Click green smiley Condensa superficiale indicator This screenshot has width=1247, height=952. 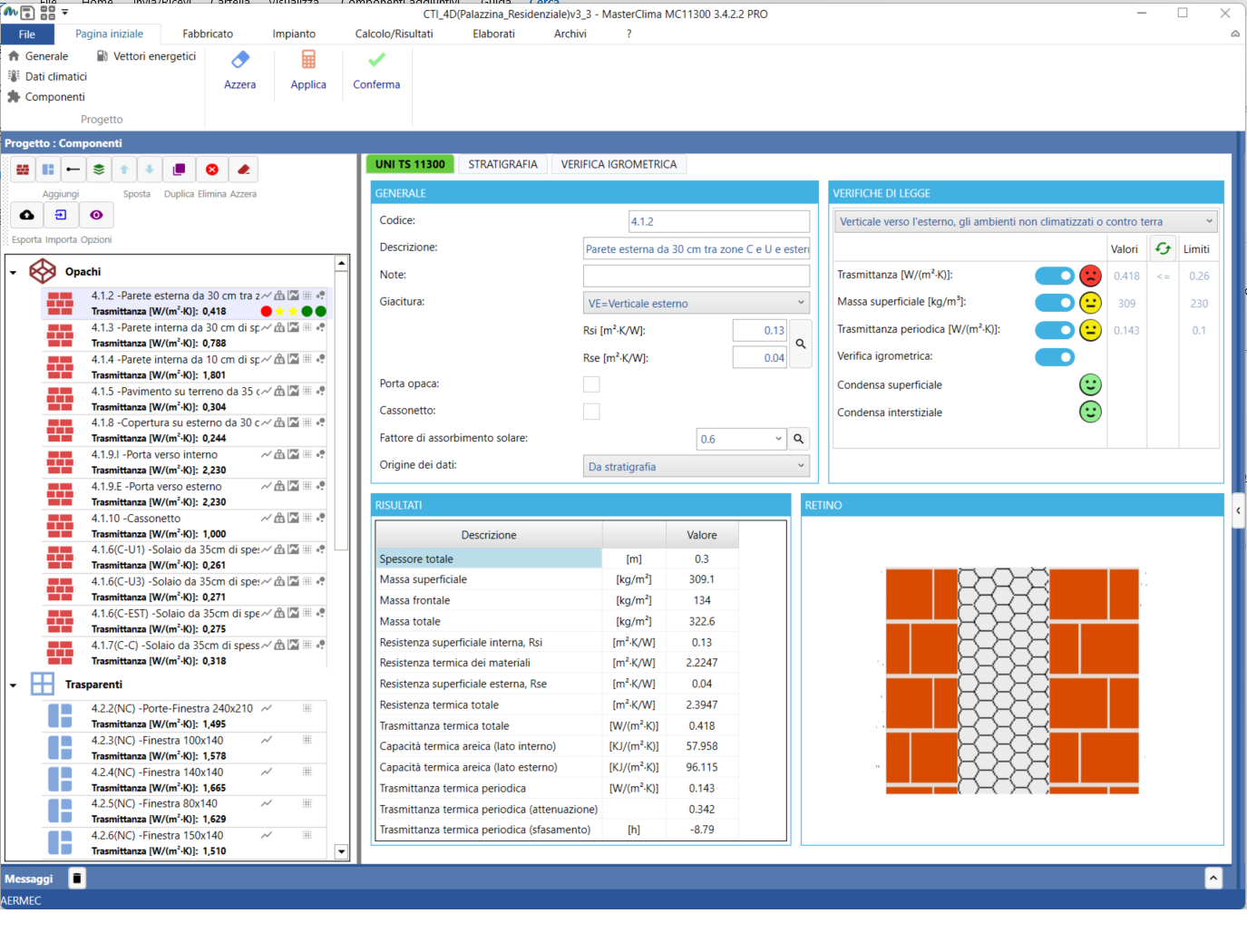point(1090,384)
